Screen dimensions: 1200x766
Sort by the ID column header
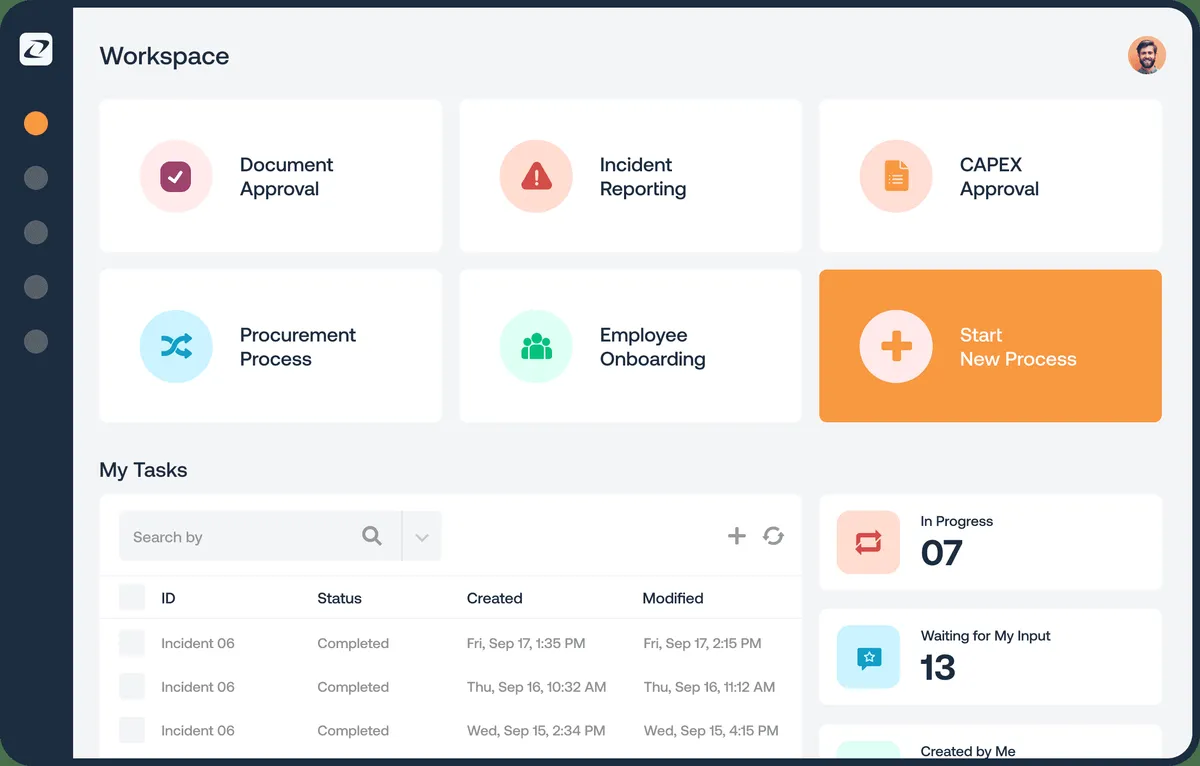coord(168,598)
